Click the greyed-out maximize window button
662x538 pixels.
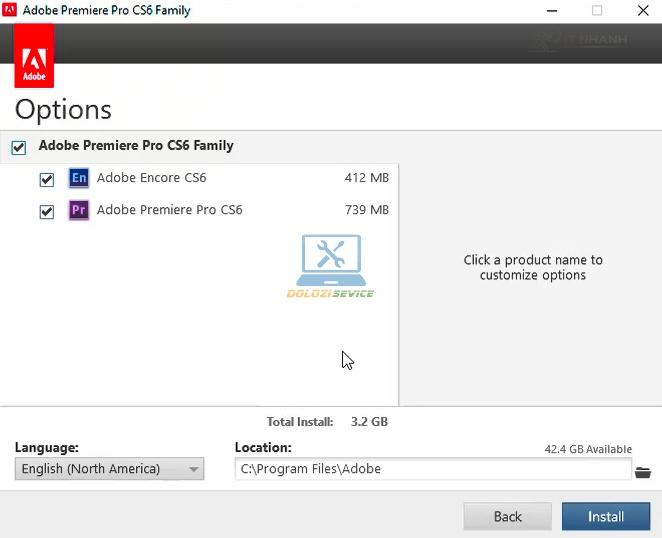597,11
